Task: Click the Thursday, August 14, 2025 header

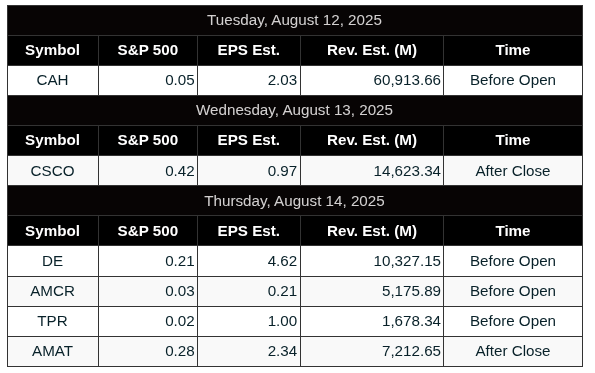Action: click(294, 201)
